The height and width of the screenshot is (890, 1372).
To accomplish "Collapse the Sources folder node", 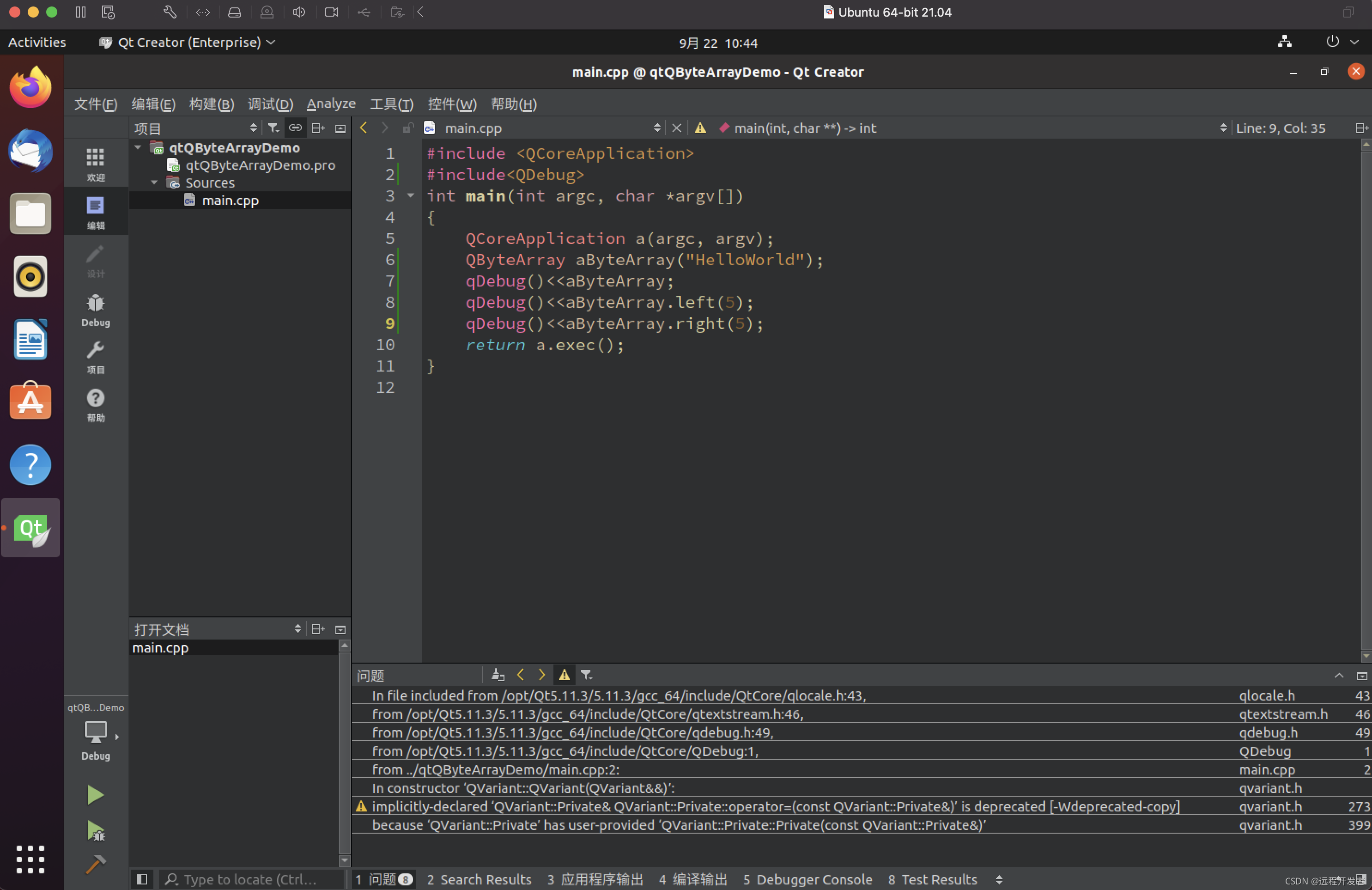I will [154, 183].
